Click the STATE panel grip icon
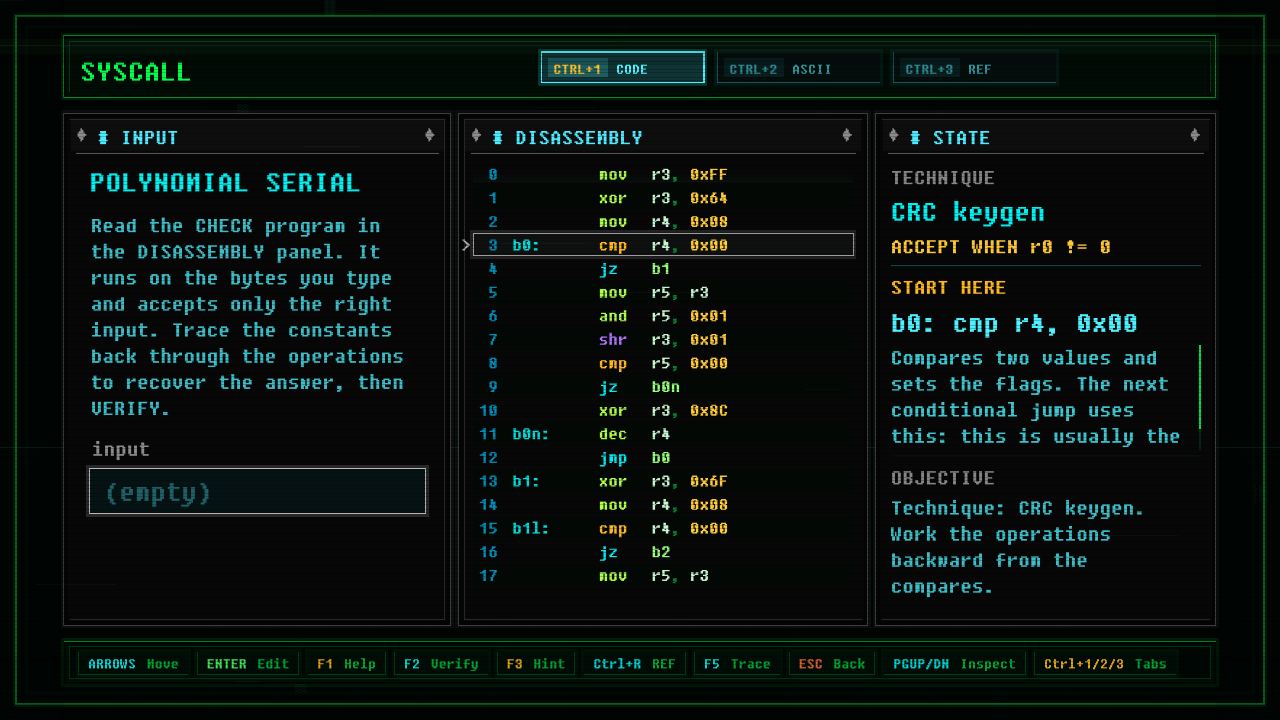 point(915,137)
